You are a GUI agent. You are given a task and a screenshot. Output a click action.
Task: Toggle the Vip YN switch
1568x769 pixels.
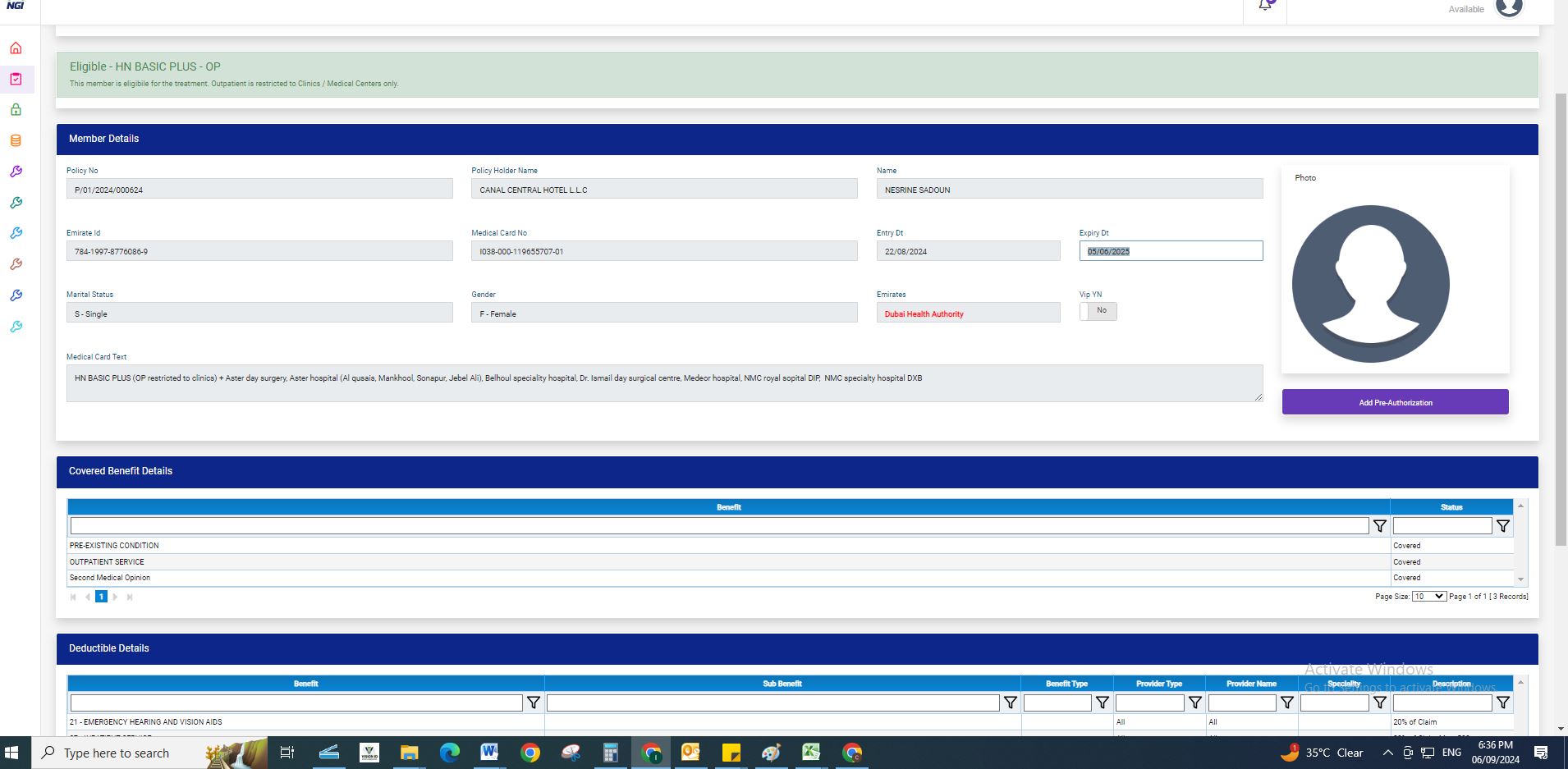click(x=1098, y=311)
